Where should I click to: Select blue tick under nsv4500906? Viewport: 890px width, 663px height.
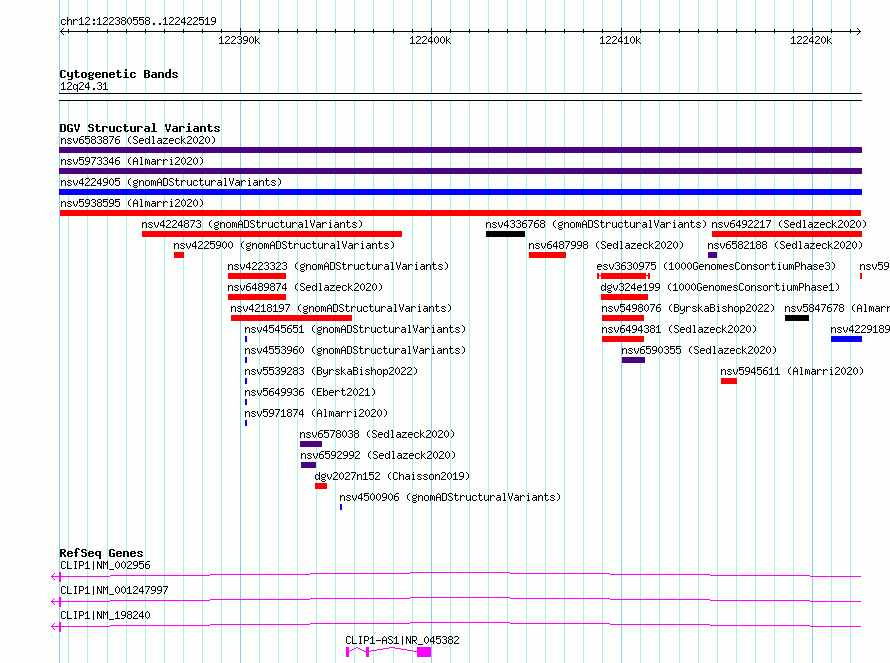[x=341, y=507]
